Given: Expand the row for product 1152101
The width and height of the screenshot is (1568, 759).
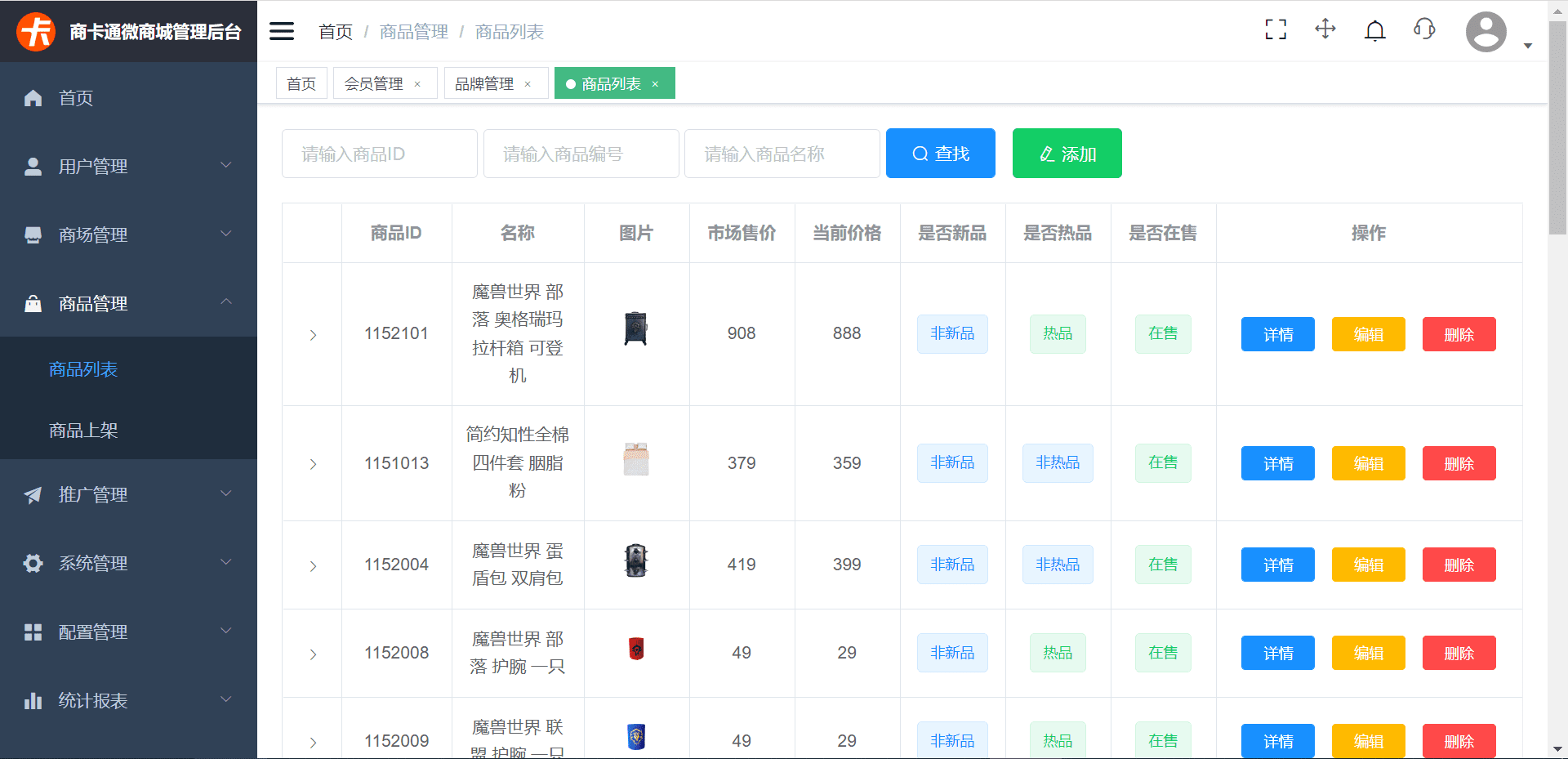Looking at the screenshot, I should click(x=312, y=334).
